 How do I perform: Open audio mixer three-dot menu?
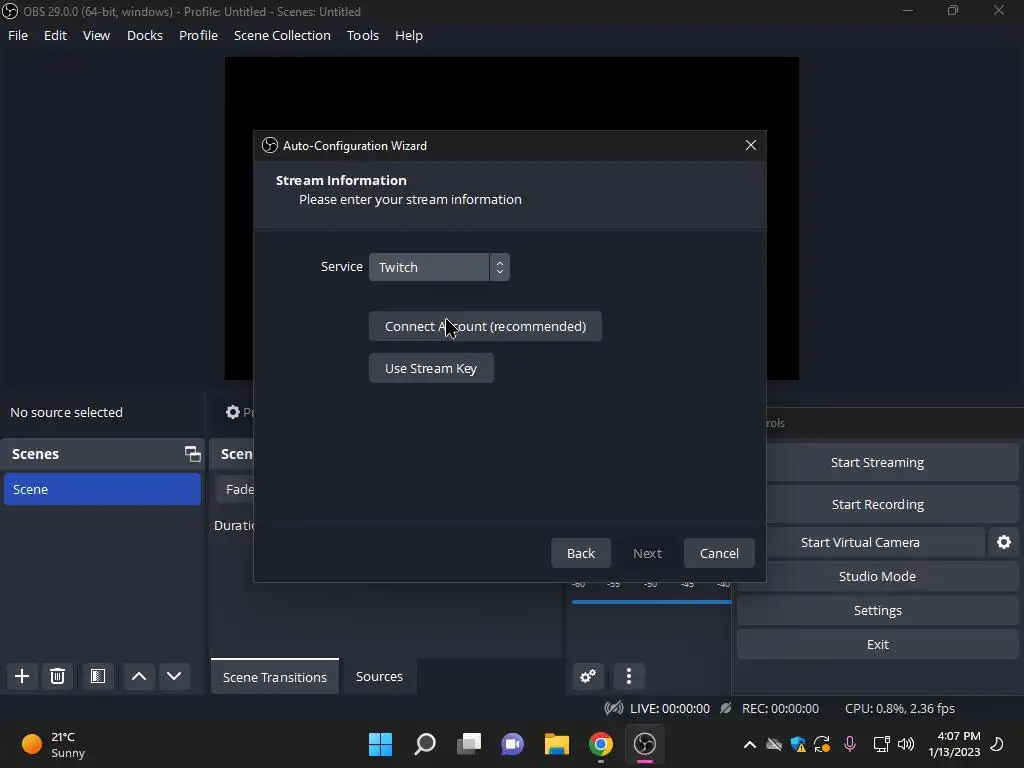[629, 676]
